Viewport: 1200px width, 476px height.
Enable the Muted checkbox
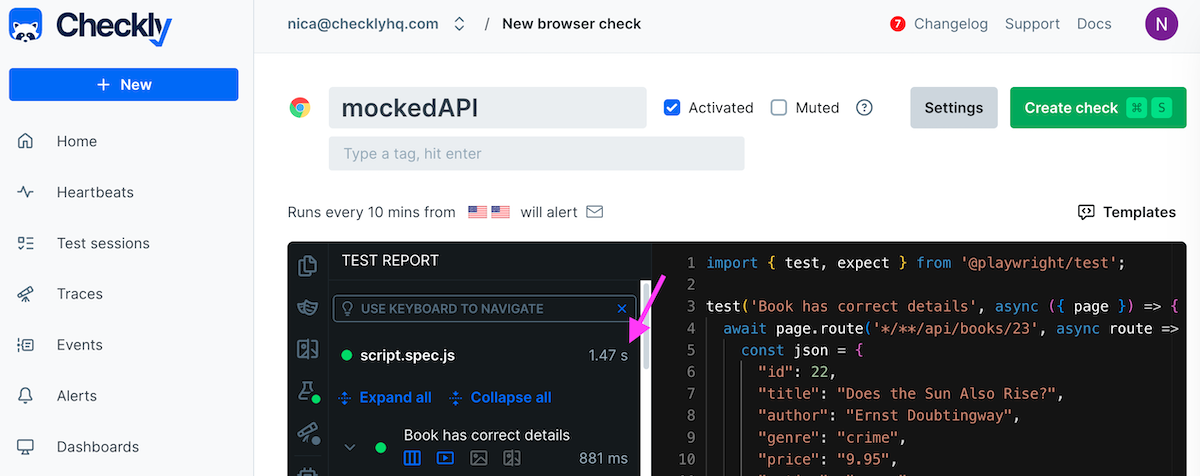click(x=779, y=108)
